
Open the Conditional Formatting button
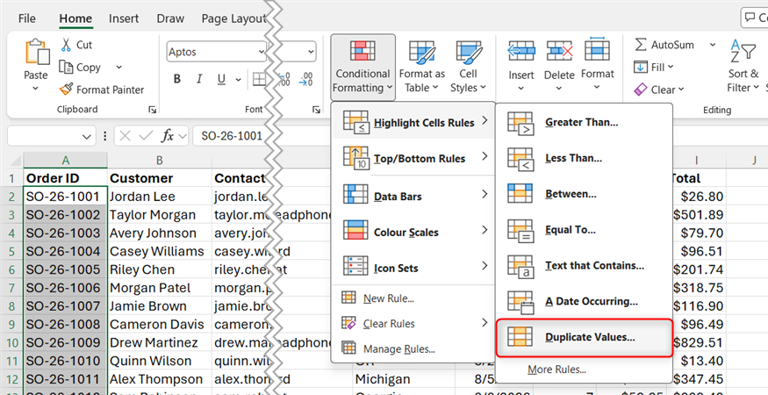tap(362, 67)
